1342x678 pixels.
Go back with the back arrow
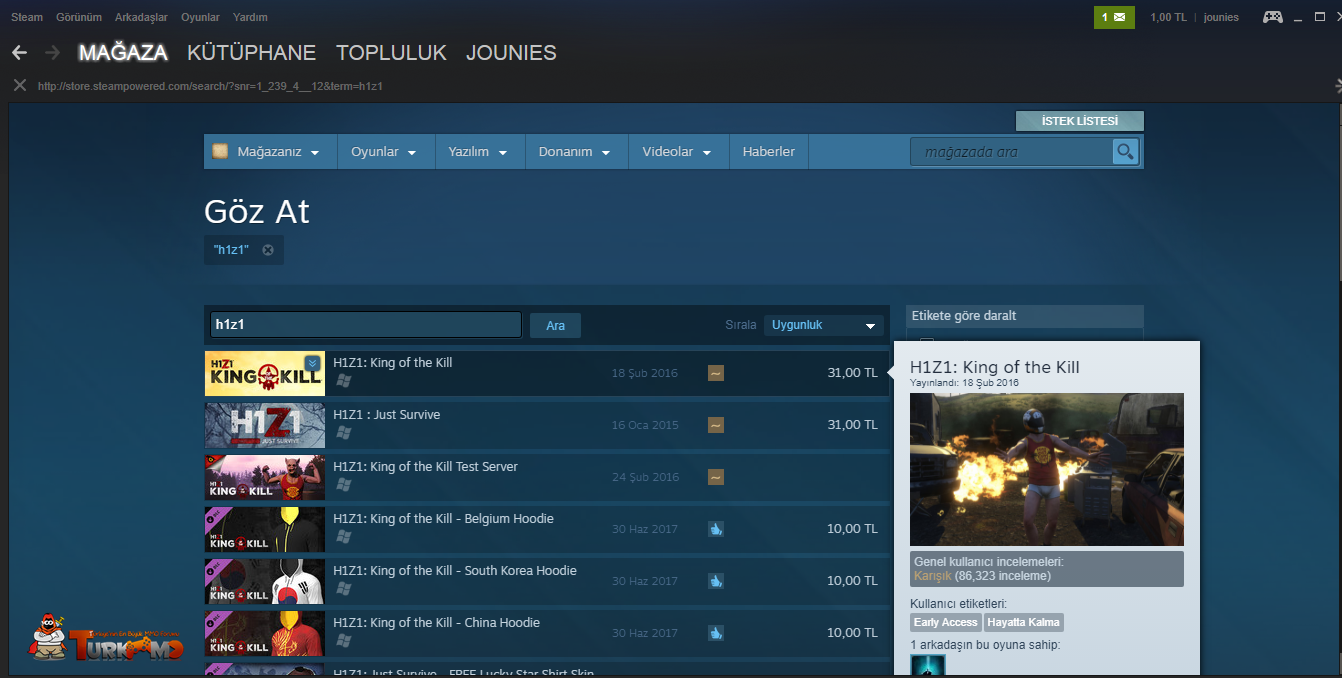[x=19, y=52]
